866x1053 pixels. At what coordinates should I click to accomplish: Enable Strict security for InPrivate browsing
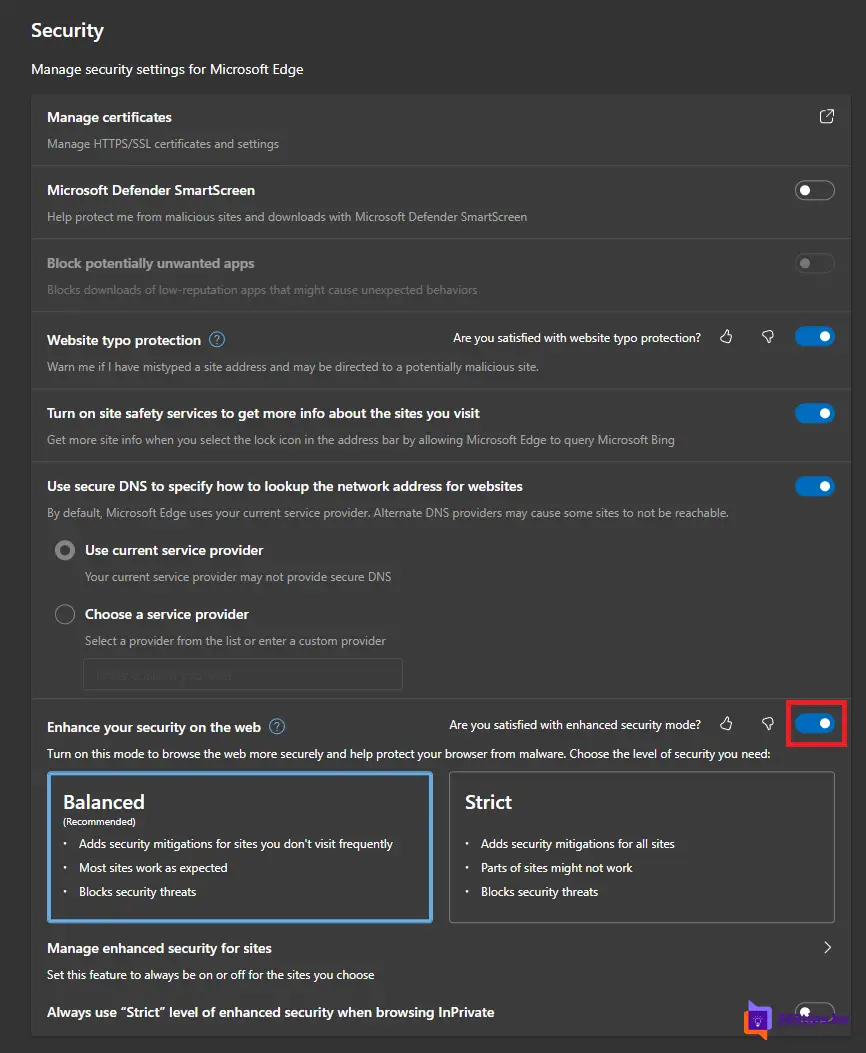click(815, 1011)
